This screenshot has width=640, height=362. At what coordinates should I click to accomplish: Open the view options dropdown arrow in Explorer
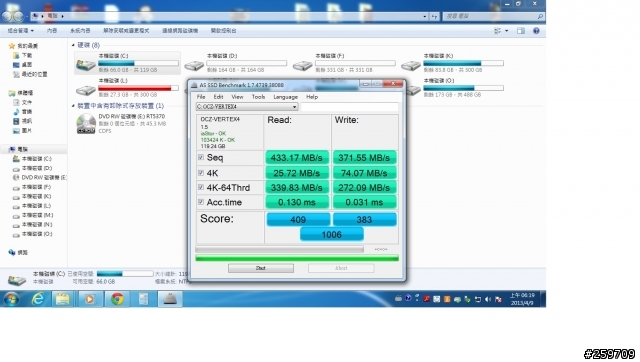pos(507,31)
